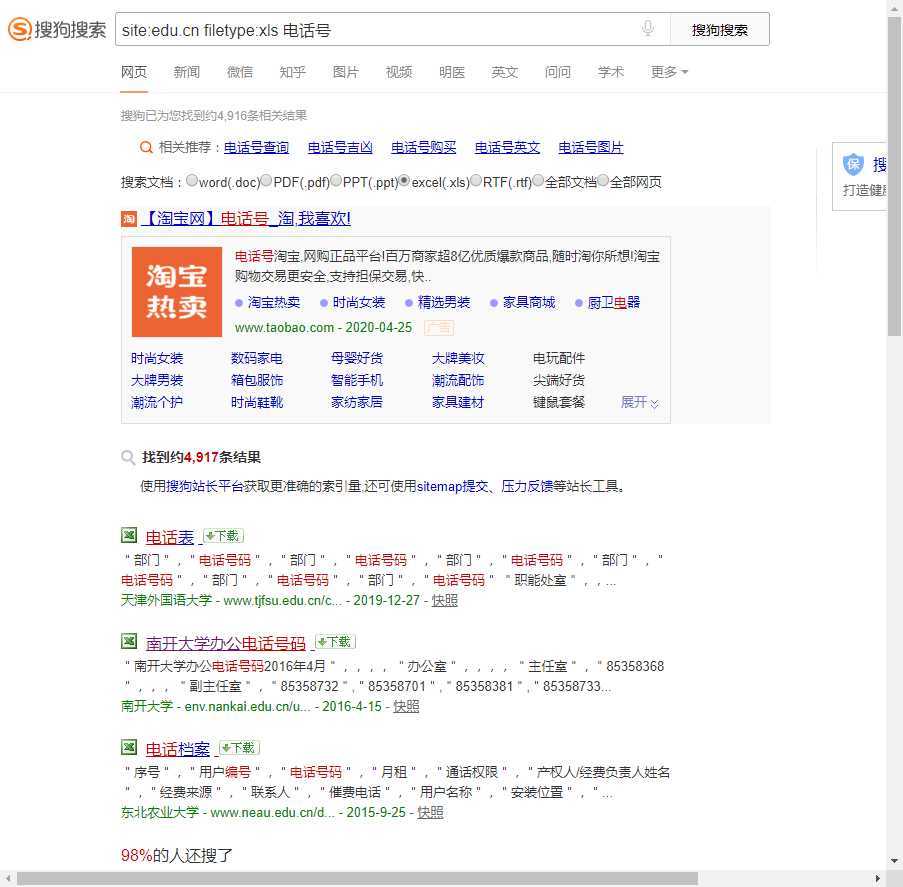Screen dimensions: 903x887
Task: Switch to the 新闻 tab
Action: point(187,72)
